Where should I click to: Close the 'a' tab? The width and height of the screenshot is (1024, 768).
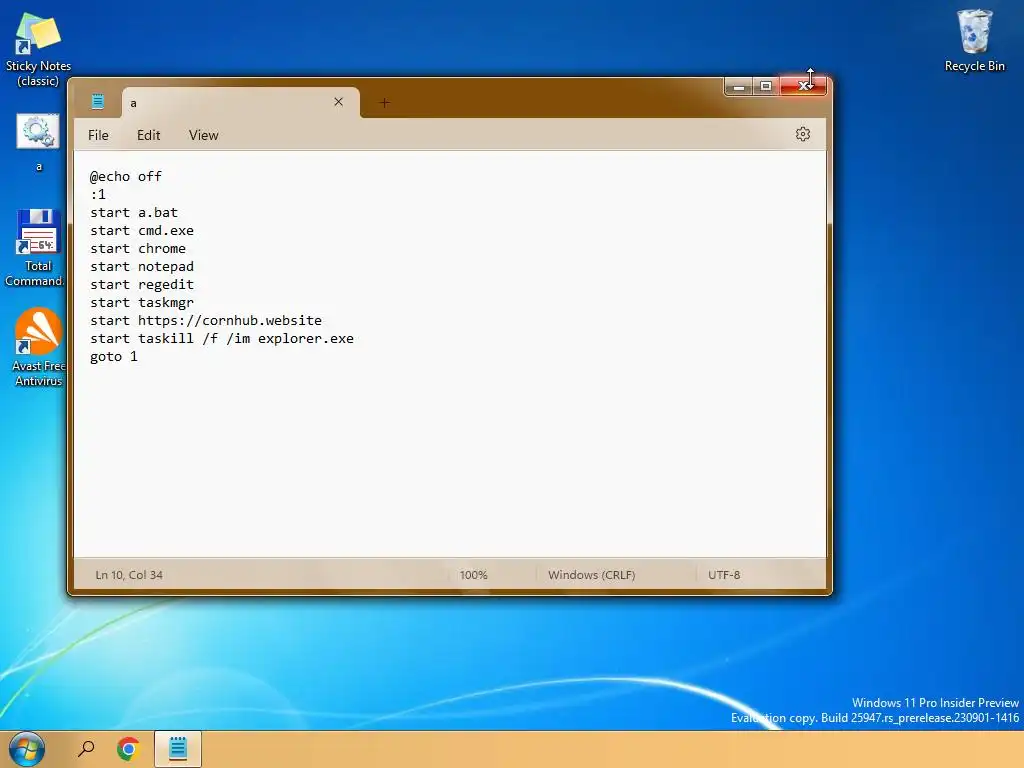338,102
